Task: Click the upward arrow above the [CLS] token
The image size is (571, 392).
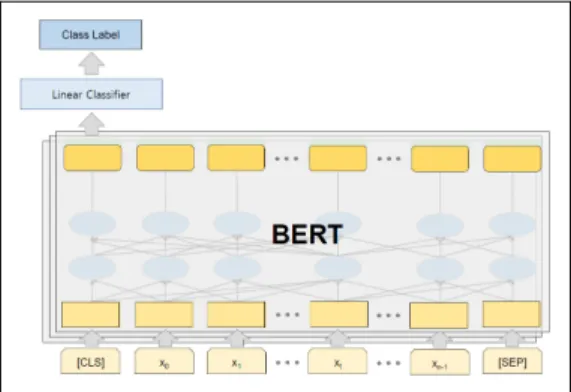Action: (91, 338)
